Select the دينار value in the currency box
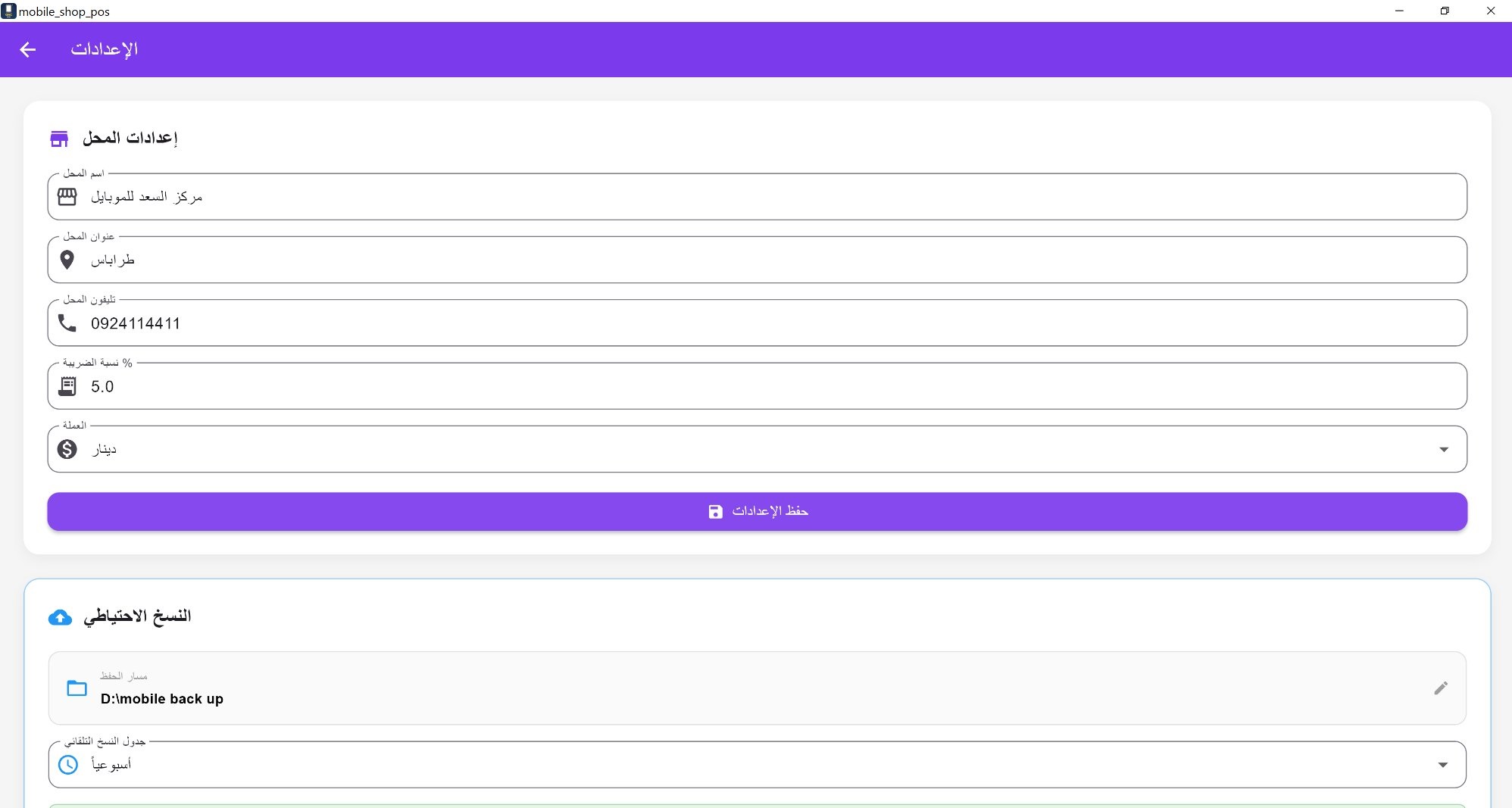1512x808 pixels. [x=104, y=450]
